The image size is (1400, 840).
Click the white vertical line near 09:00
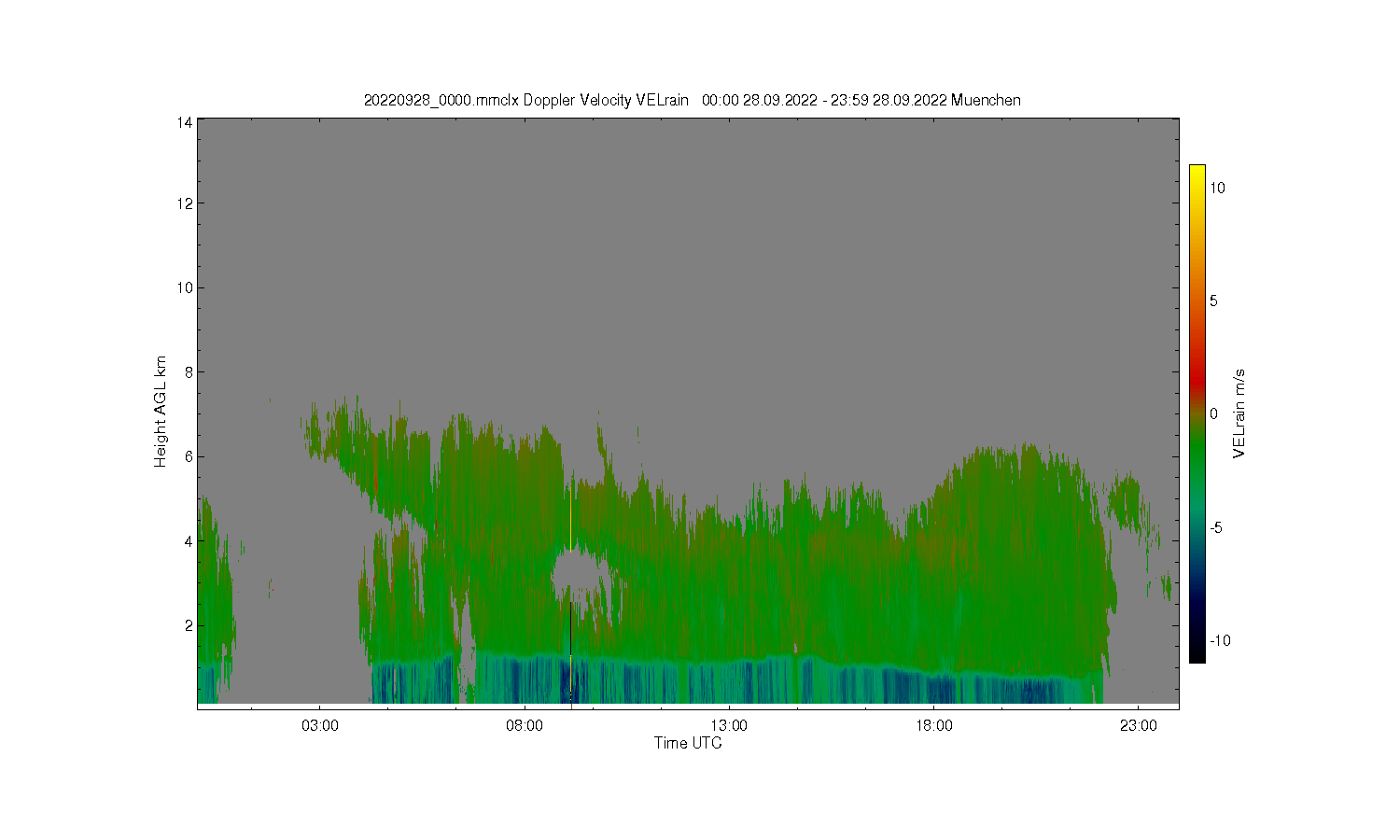click(569, 513)
